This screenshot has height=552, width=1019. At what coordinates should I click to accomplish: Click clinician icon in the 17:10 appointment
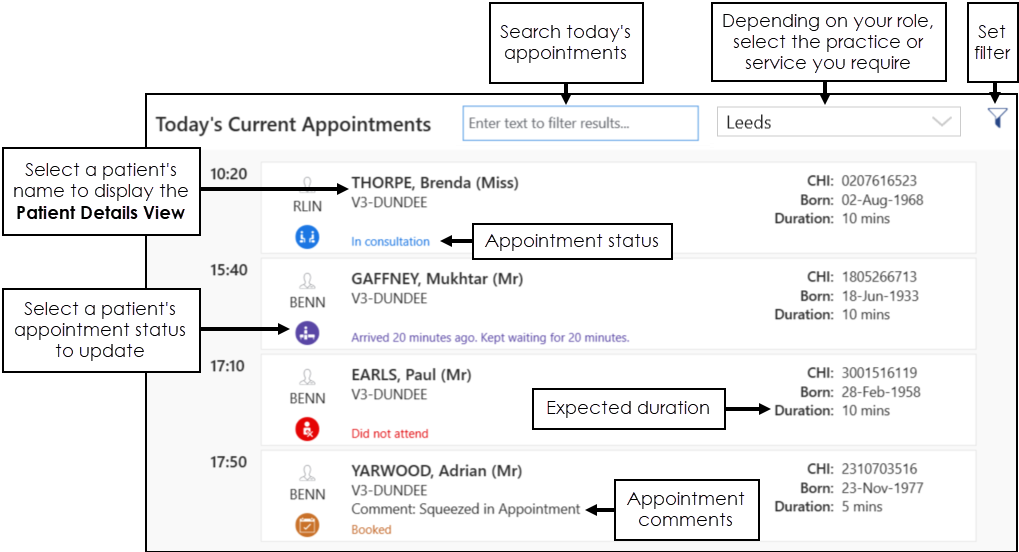coord(307,377)
